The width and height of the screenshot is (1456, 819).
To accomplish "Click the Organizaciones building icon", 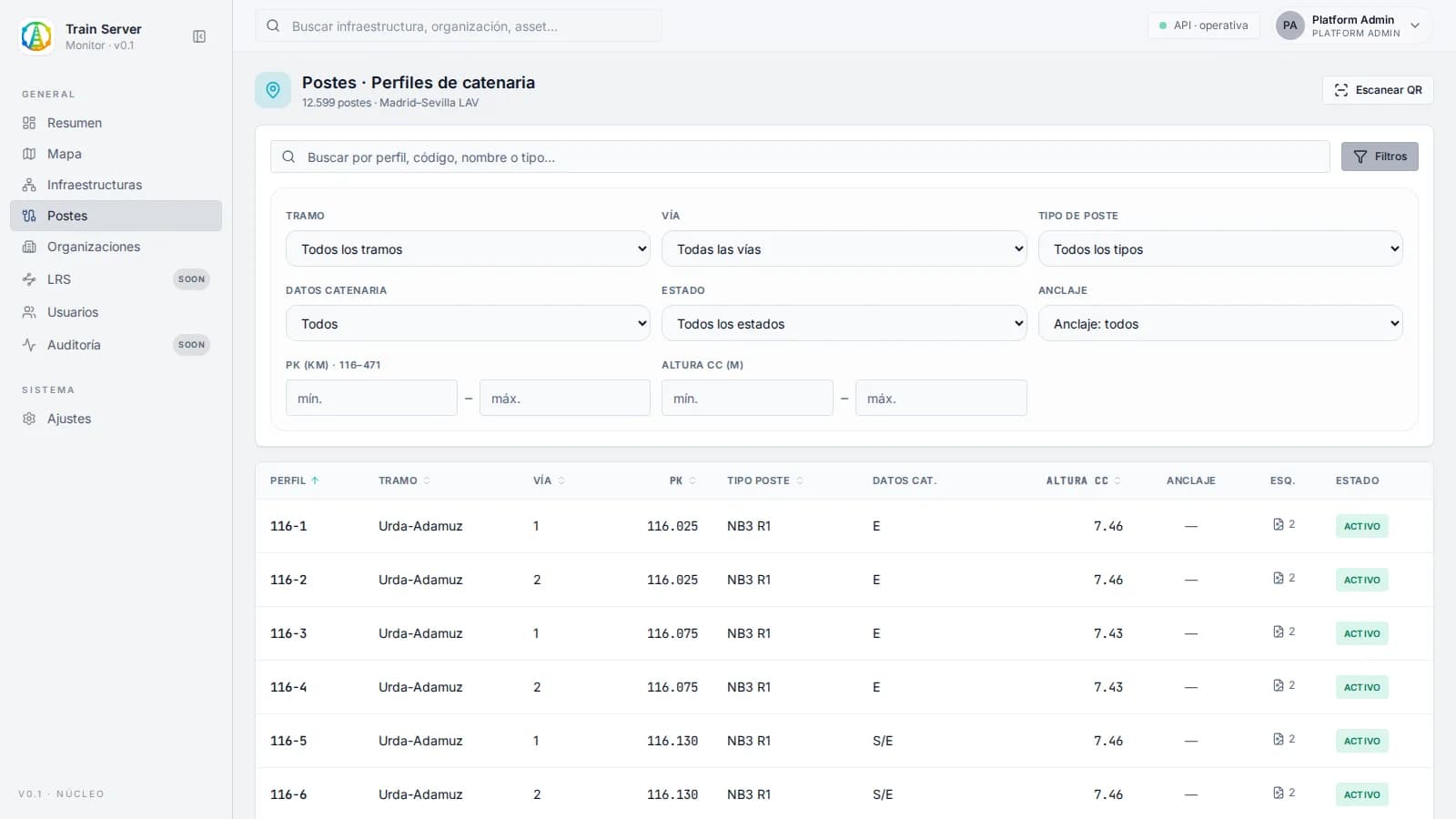I will click(x=29, y=247).
